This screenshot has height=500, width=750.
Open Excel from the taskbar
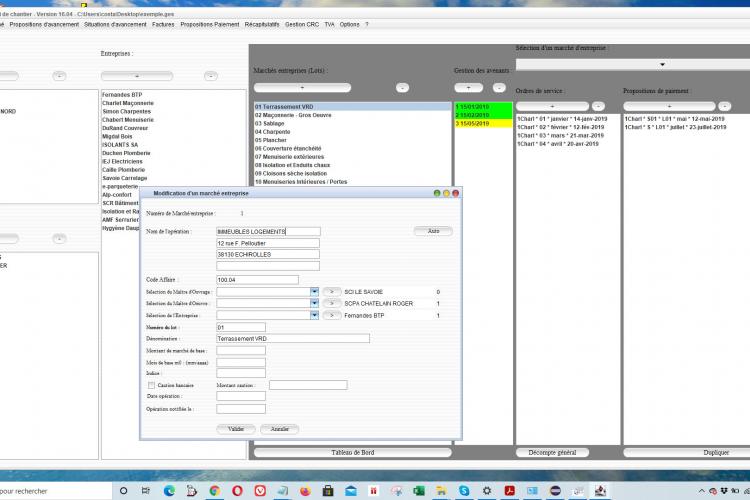point(419,491)
